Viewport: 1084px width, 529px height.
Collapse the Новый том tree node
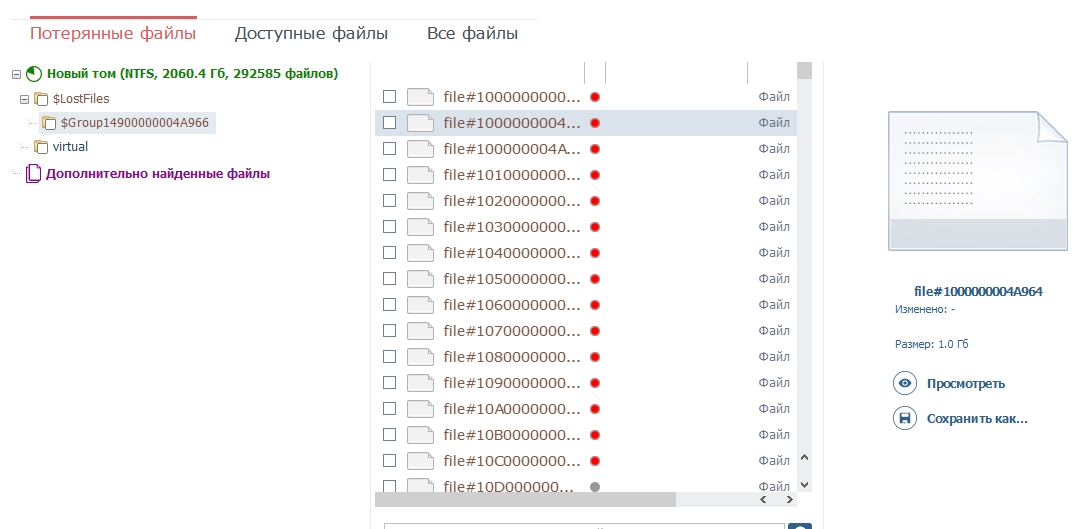(x=16, y=74)
